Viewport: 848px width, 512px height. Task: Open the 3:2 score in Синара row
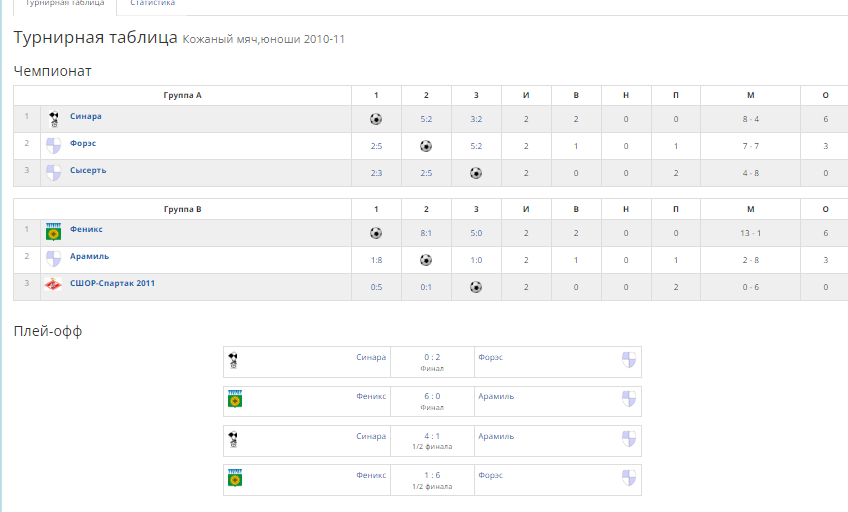tap(476, 119)
